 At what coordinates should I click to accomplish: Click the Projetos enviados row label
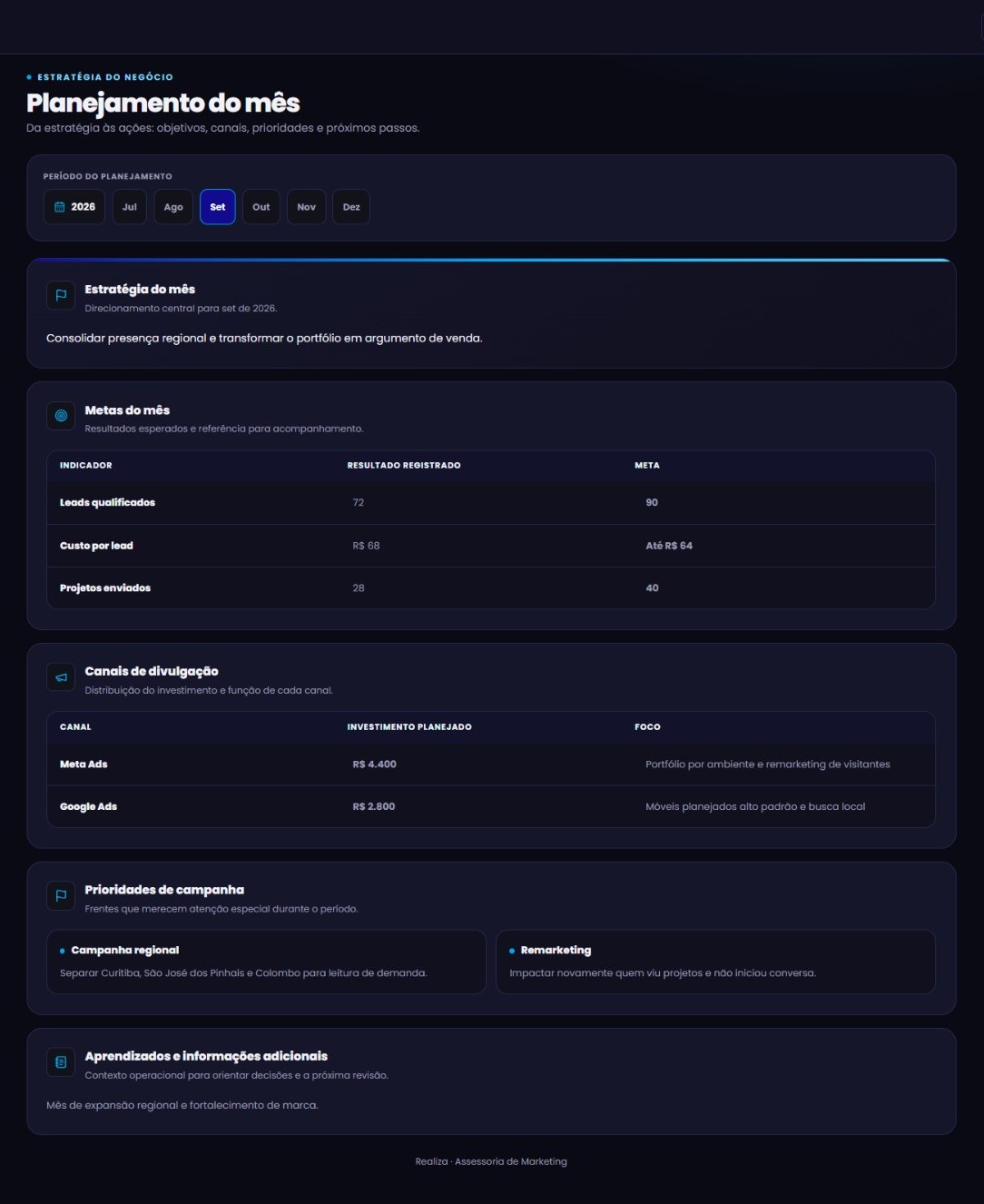point(105,588)
